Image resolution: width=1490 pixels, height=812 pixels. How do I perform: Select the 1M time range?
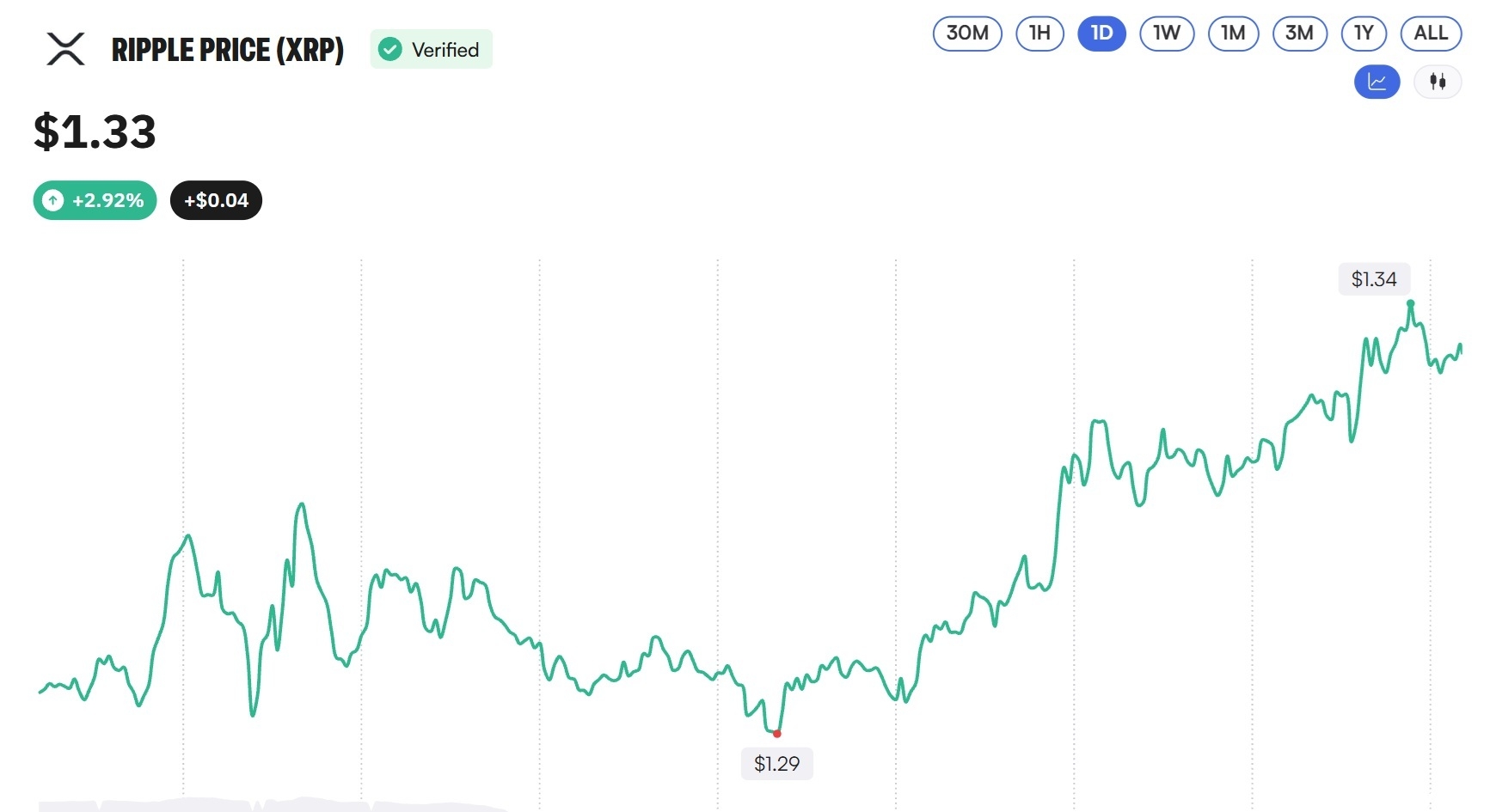pyautogui.click(x=1233, y=34)
